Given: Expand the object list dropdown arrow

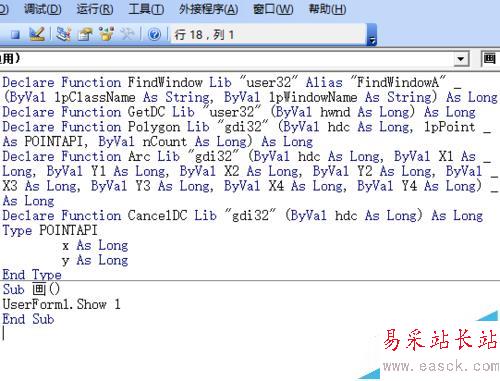Looking at the screenshot, I should pos(461,59).
